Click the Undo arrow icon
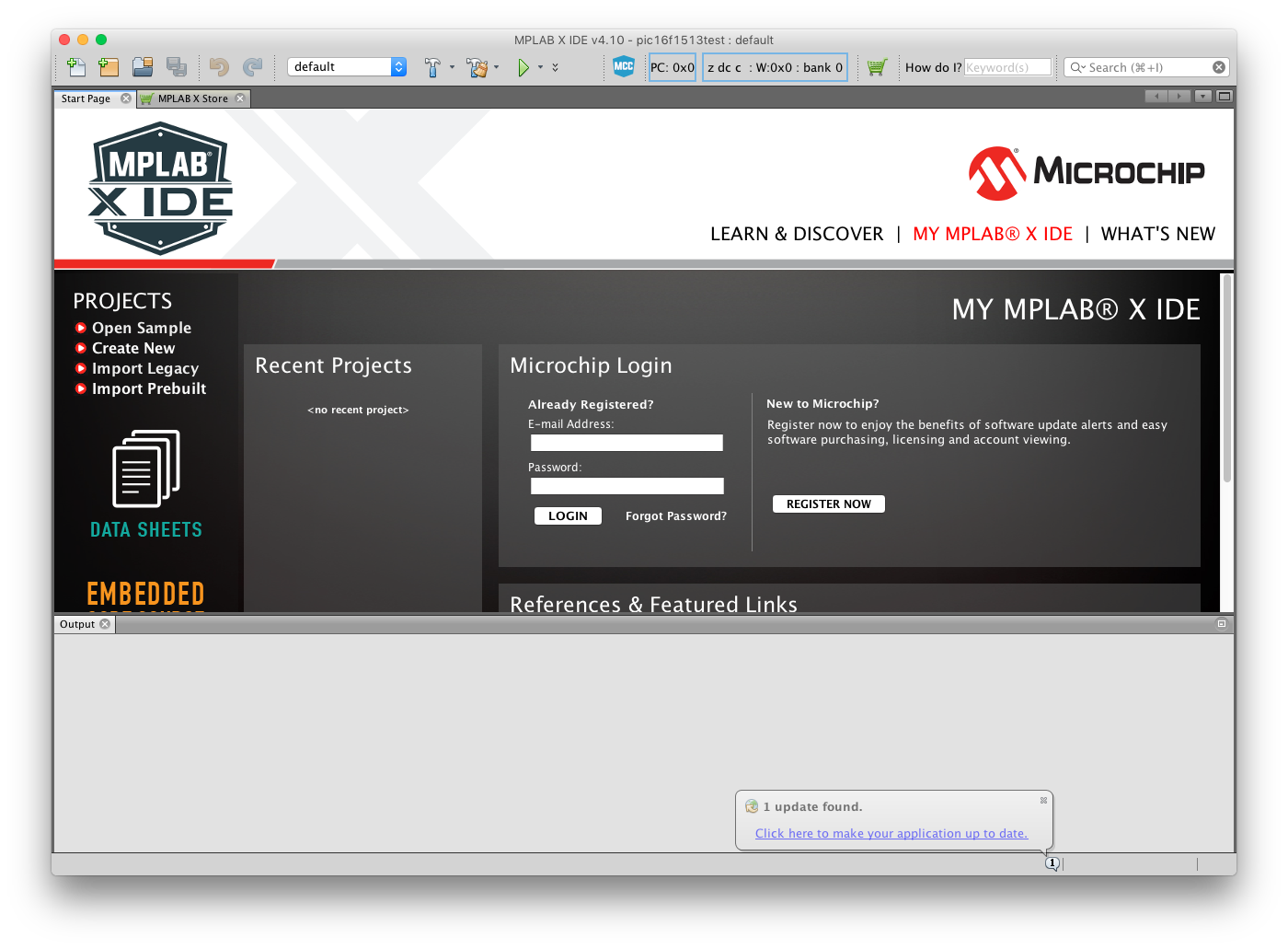 coord(219,67)
